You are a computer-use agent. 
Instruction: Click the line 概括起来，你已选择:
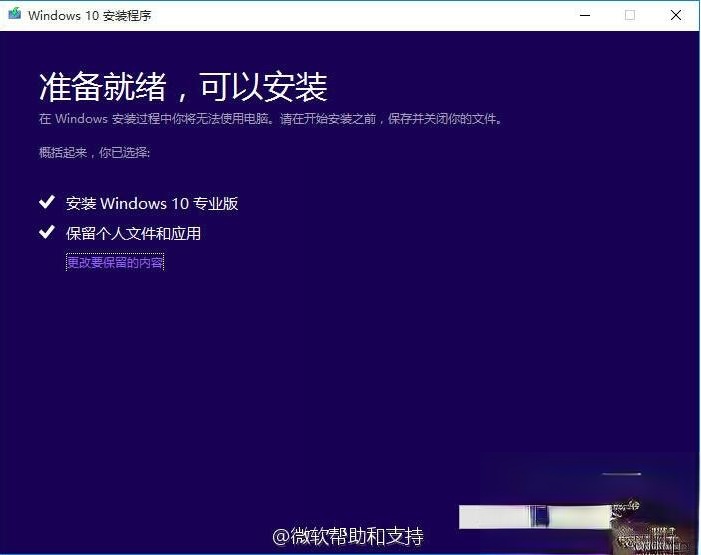click(94, 153)
